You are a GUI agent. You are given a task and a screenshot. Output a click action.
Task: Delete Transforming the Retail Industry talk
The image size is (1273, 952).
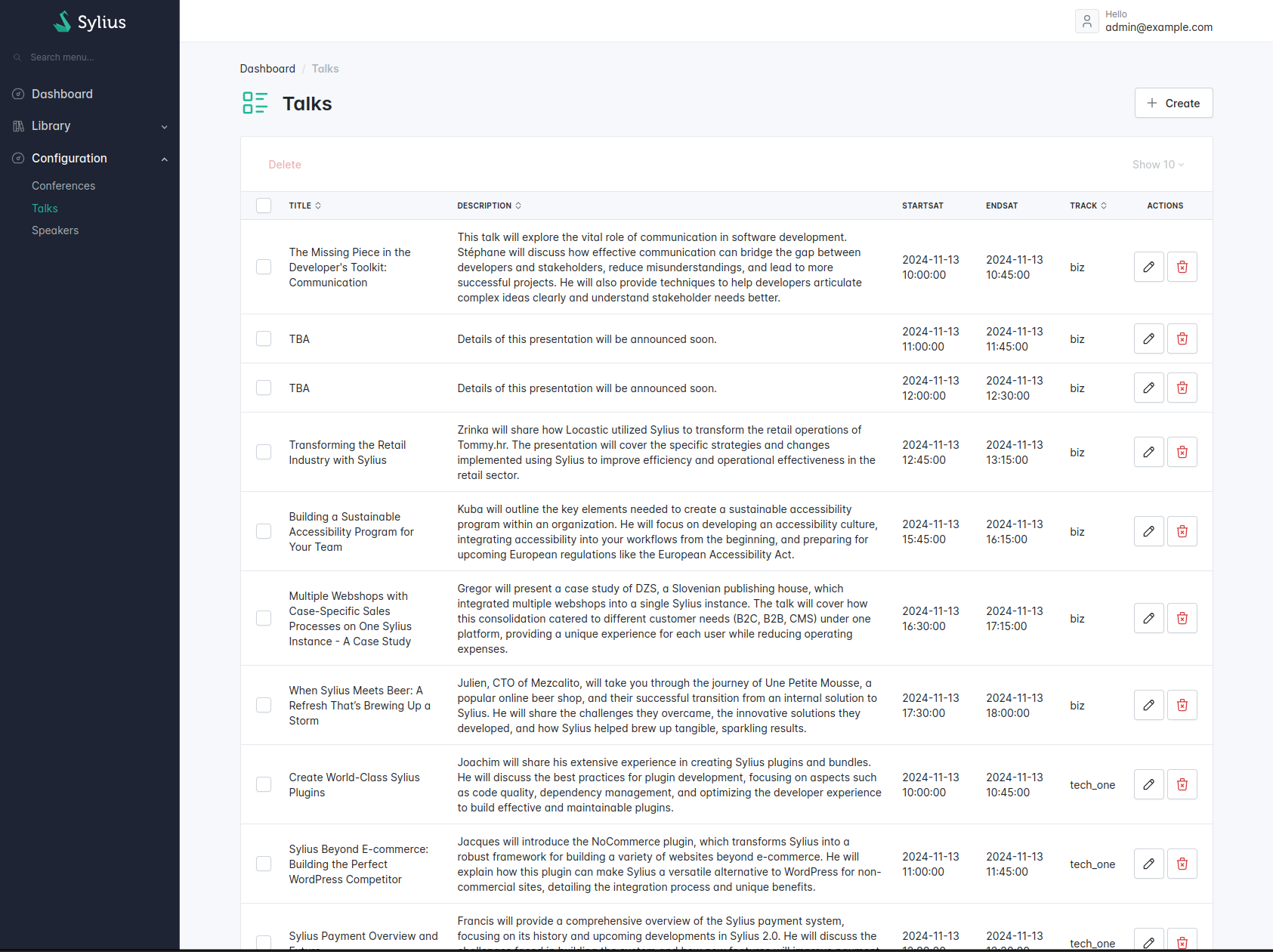(1182, 452)
